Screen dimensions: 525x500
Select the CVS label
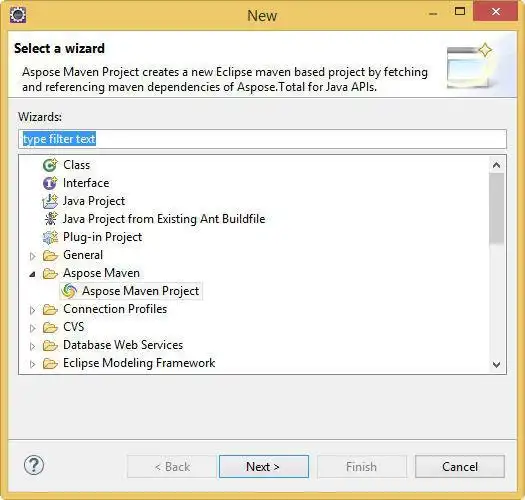(x=74, y=327)
